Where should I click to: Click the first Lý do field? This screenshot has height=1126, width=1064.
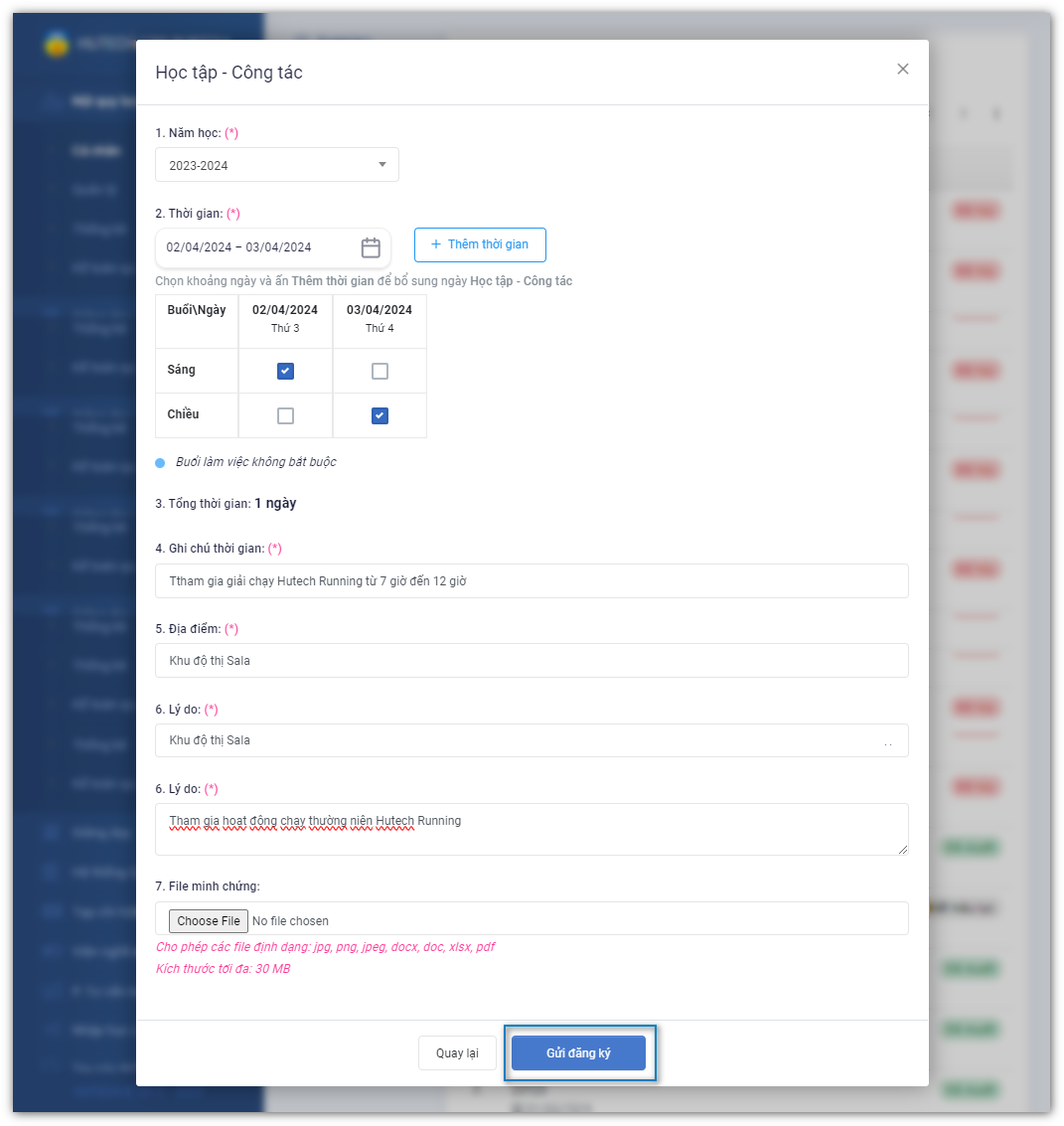[517, 740]
